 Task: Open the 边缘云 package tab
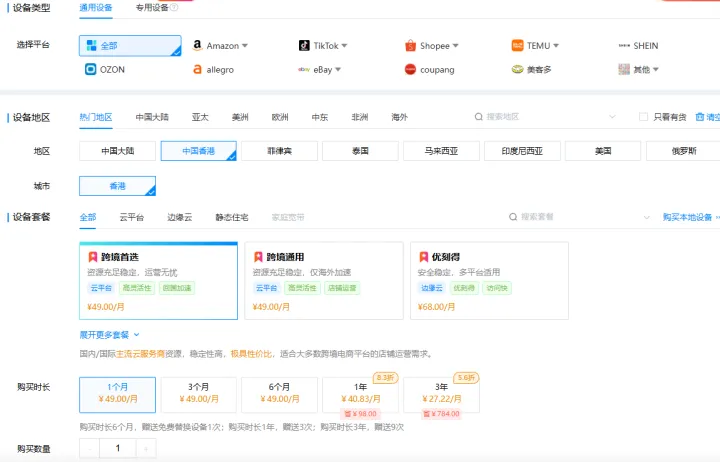(180, 217)
